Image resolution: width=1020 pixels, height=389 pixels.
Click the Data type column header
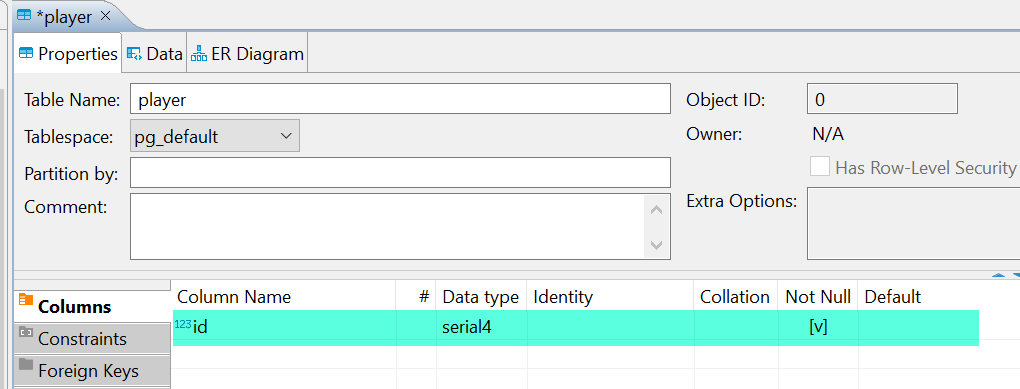pyautogui.click(x=481, y=297)
